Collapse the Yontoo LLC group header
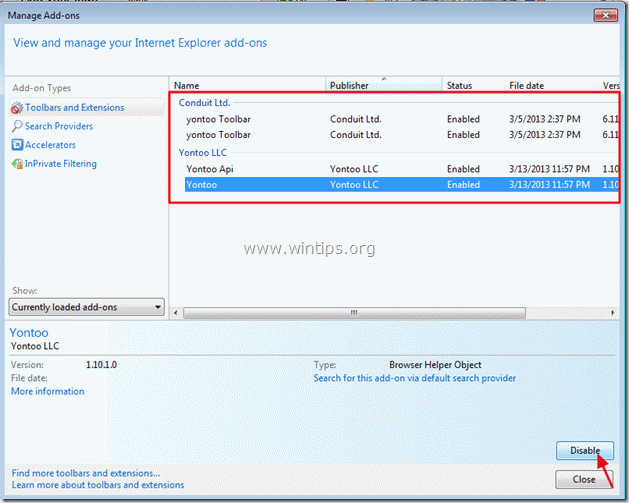Viewport: 629px width, 503px height. (x=203, y=152)
